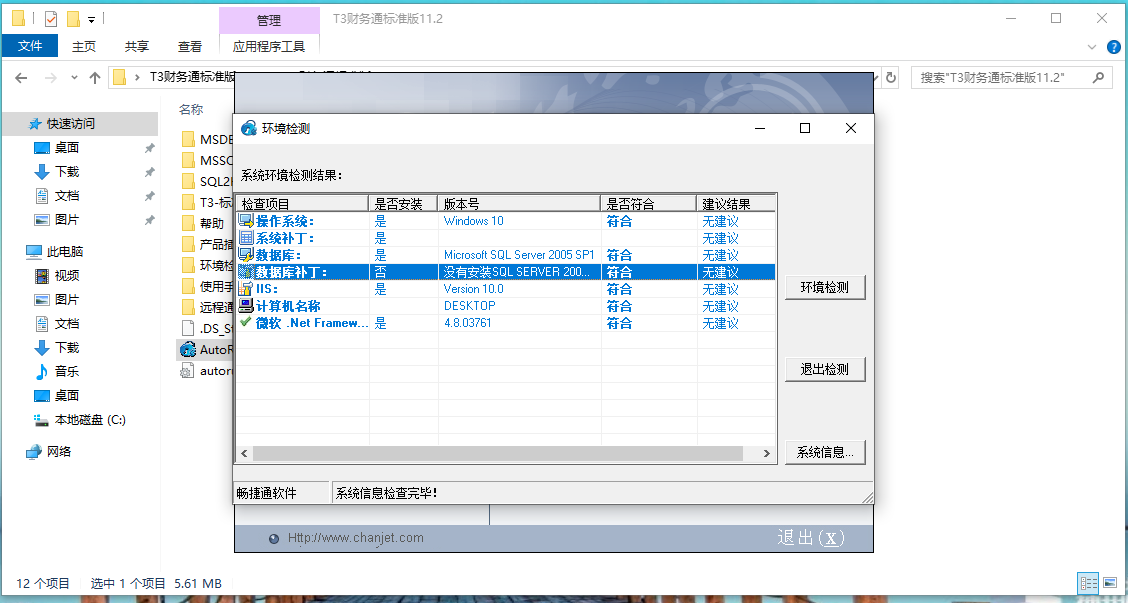
Task: Select the 帮助 folder in file list
Action: tap(212, 223)
